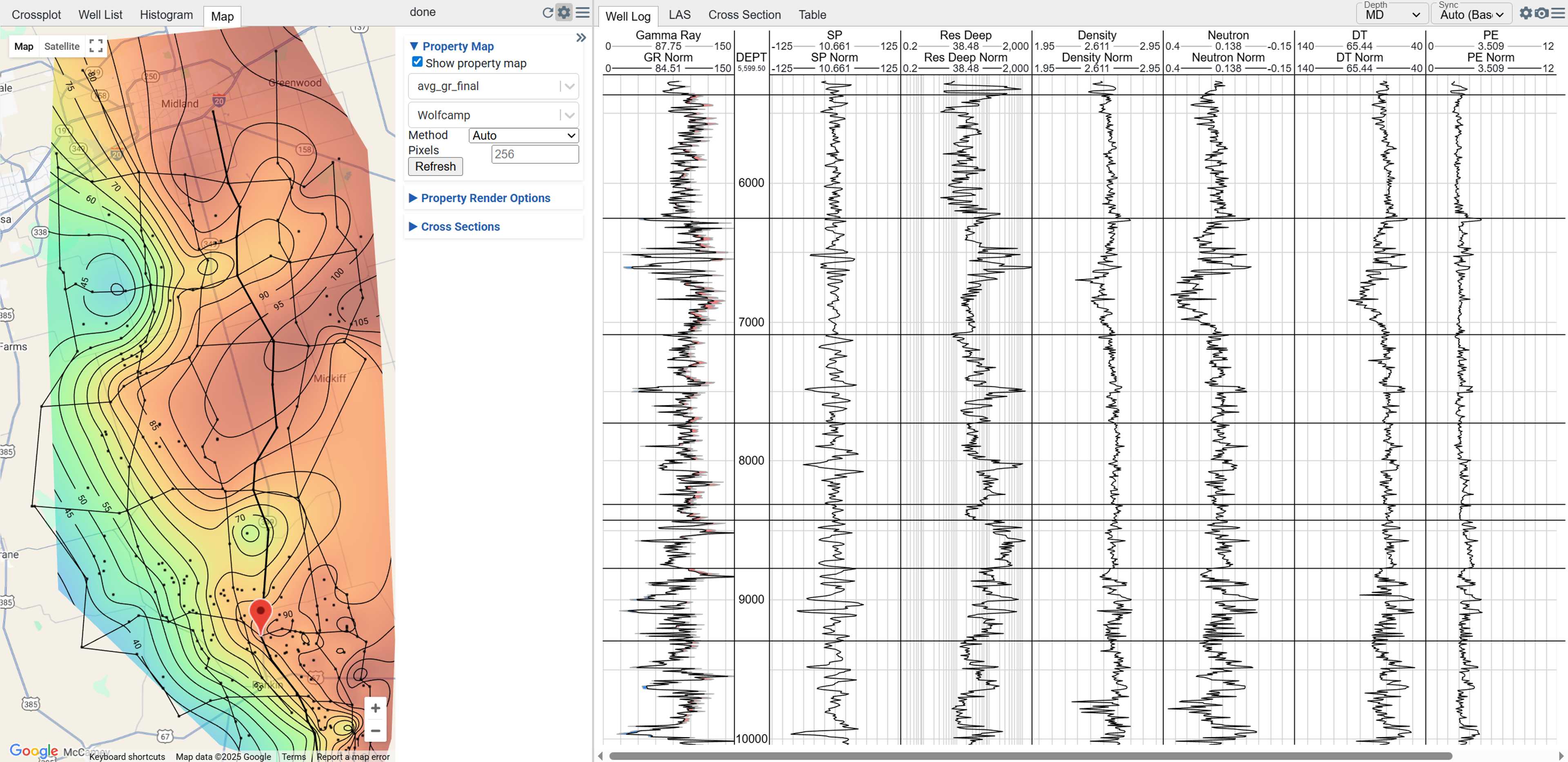Screen dimensions: 1568x762
Task: Collapse the Property Map section
Action: 452,46
